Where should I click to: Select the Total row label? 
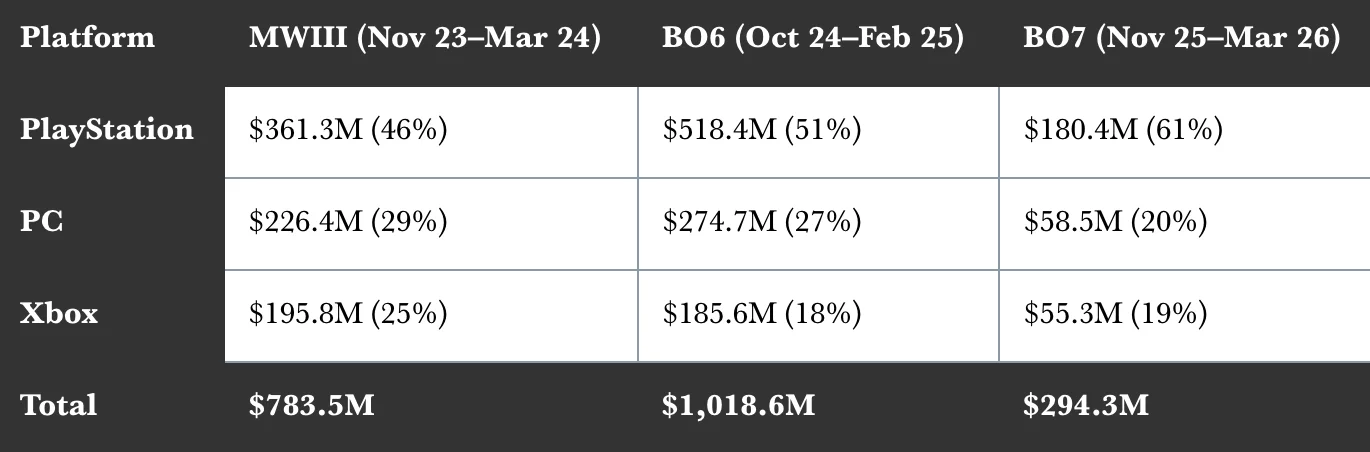(x=58, y=405)
